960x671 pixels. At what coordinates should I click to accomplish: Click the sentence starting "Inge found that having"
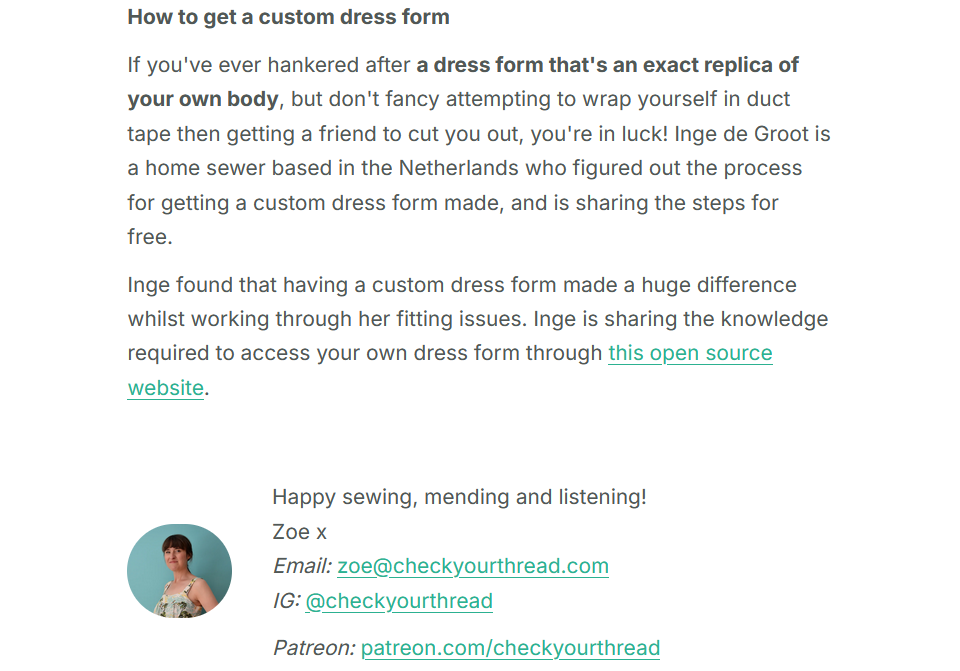pyautogui.click(x=462, y=285)
